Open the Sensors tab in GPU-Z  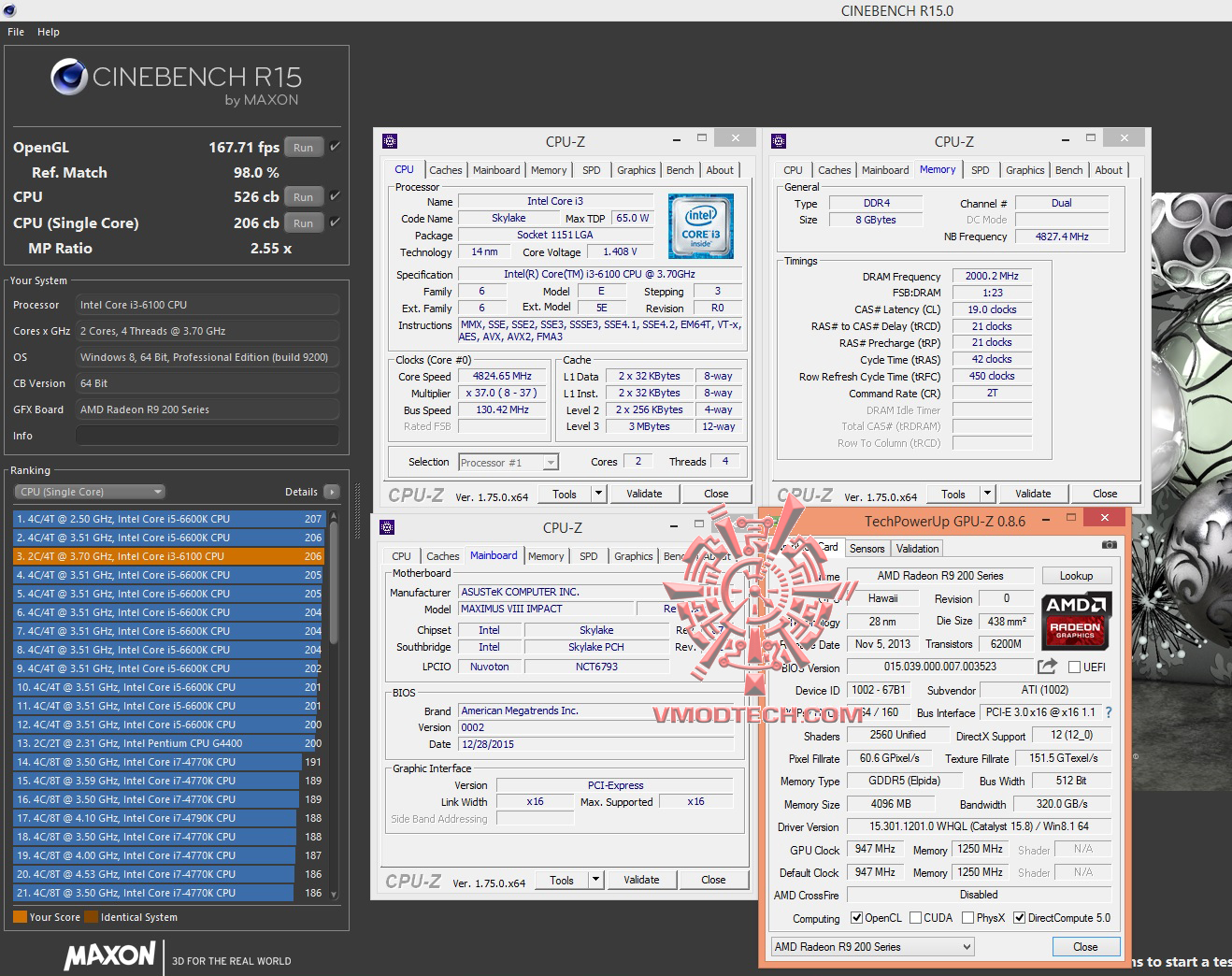(x=867, y=549)
